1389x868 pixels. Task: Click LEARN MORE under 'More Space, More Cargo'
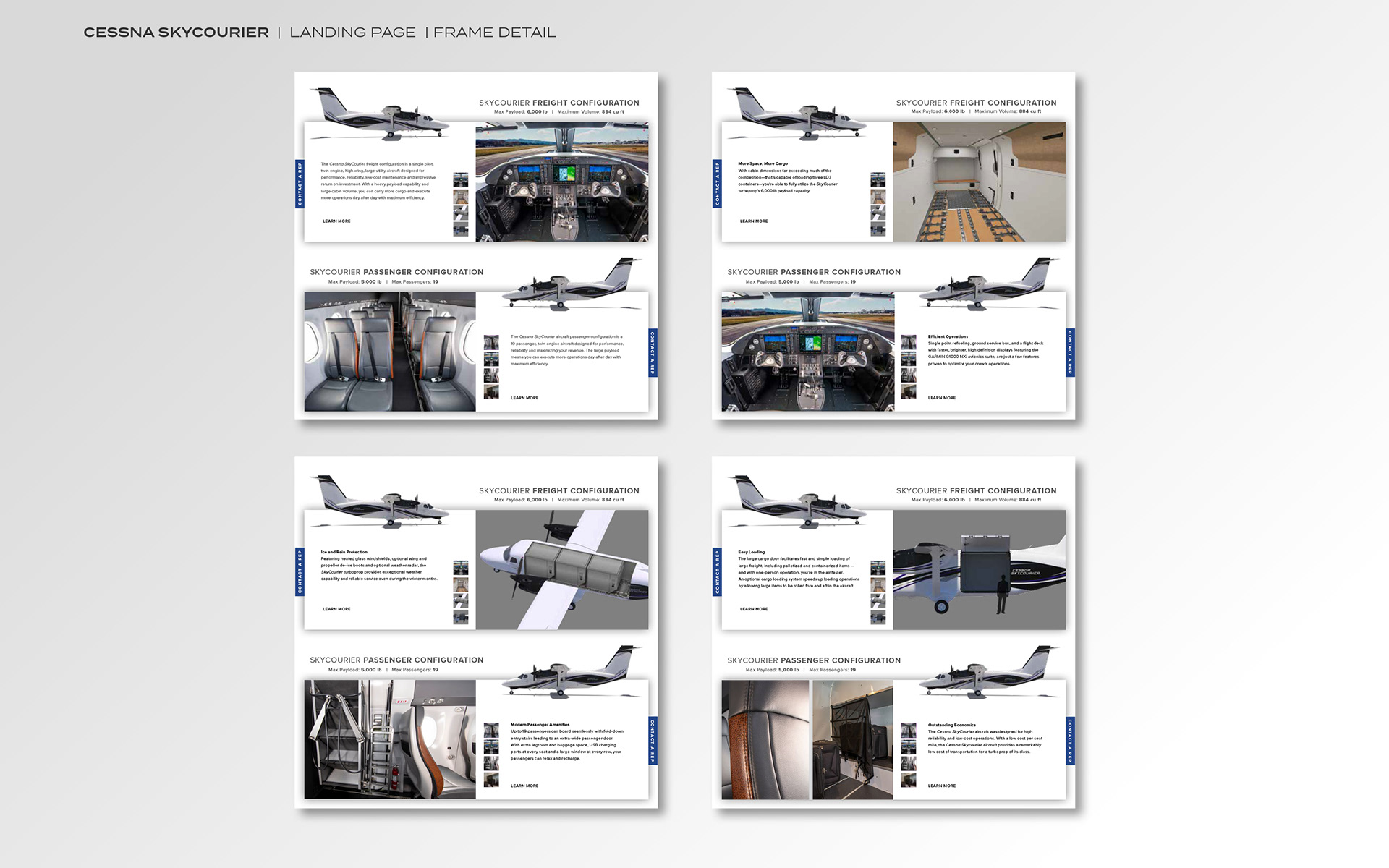tap(754, 221)
